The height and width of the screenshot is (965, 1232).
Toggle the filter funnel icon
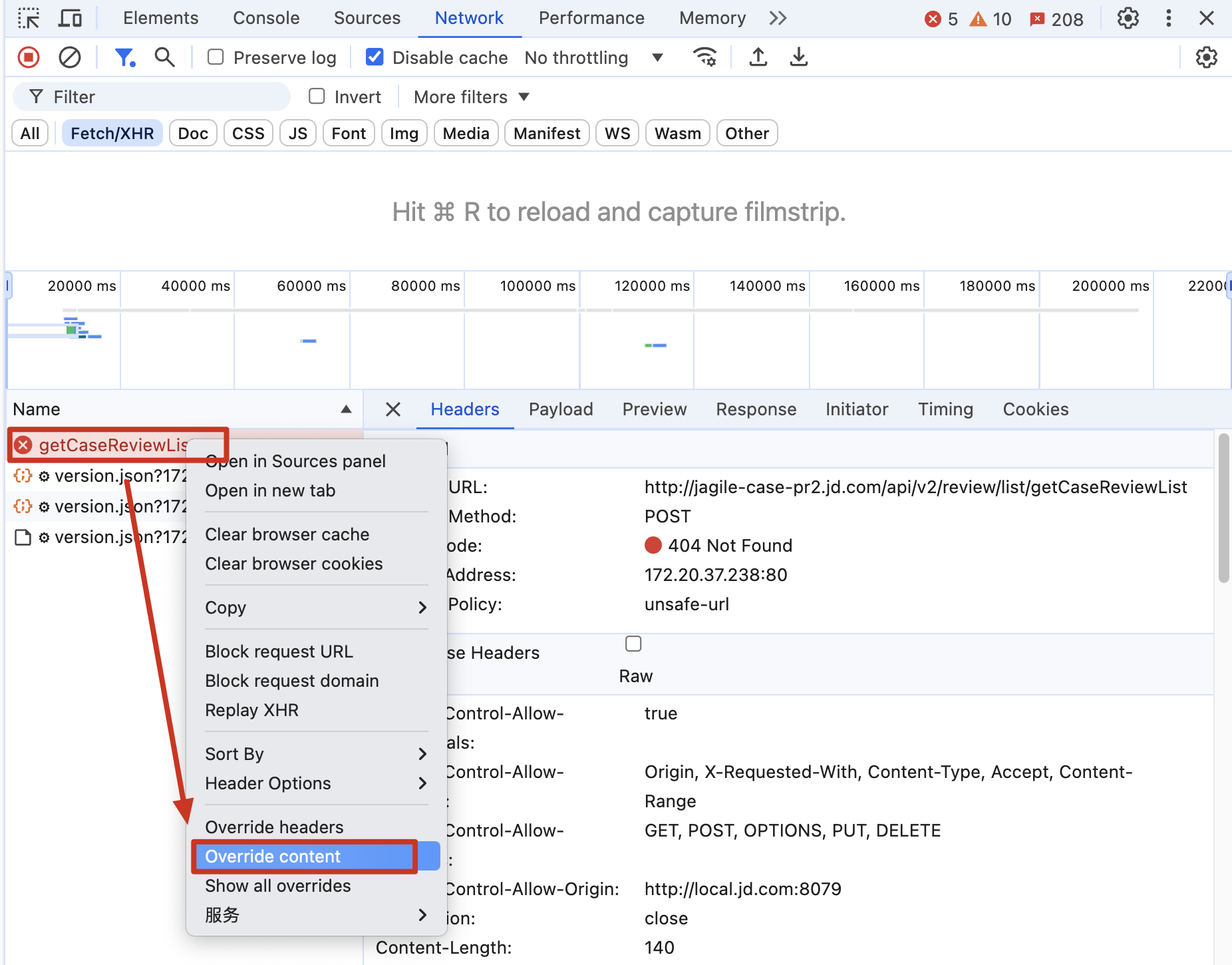(124, 58)
